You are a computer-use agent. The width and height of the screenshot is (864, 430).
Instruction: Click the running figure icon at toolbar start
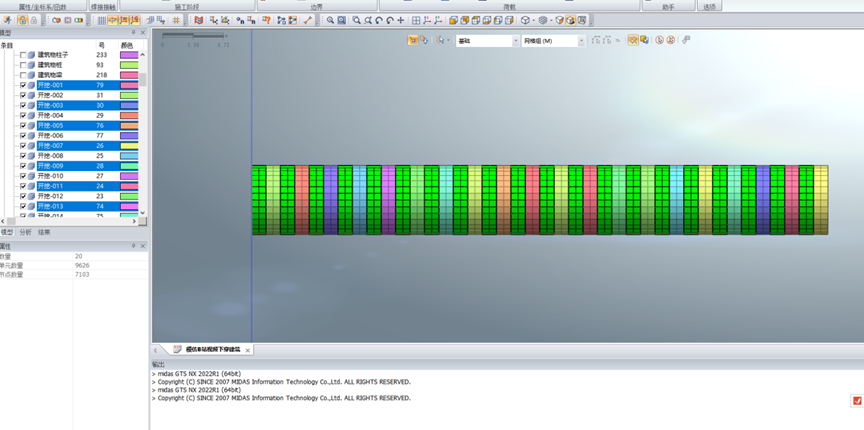point(7,20)
